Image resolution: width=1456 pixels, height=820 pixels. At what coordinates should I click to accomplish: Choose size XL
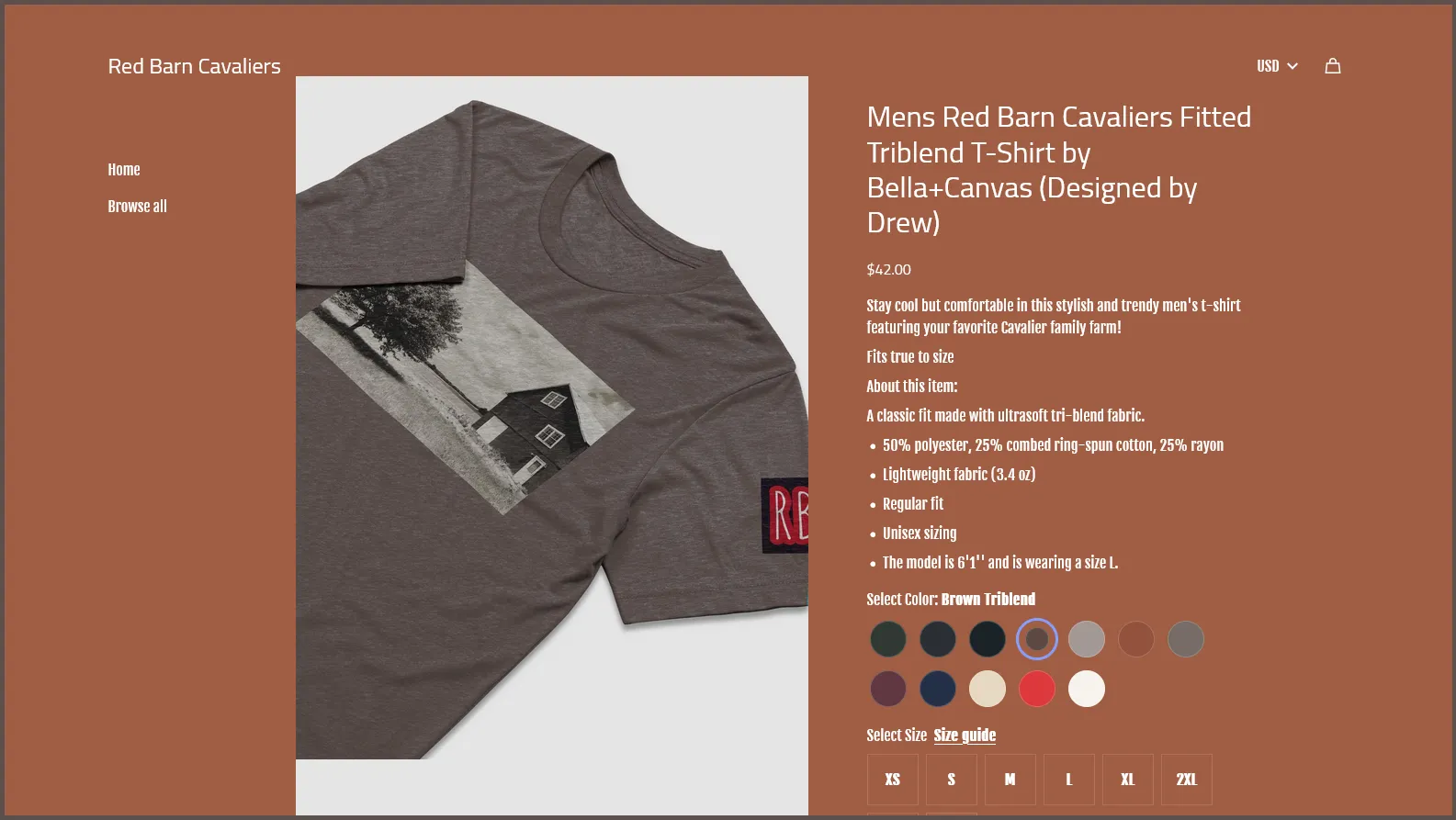pos(1128,780)
